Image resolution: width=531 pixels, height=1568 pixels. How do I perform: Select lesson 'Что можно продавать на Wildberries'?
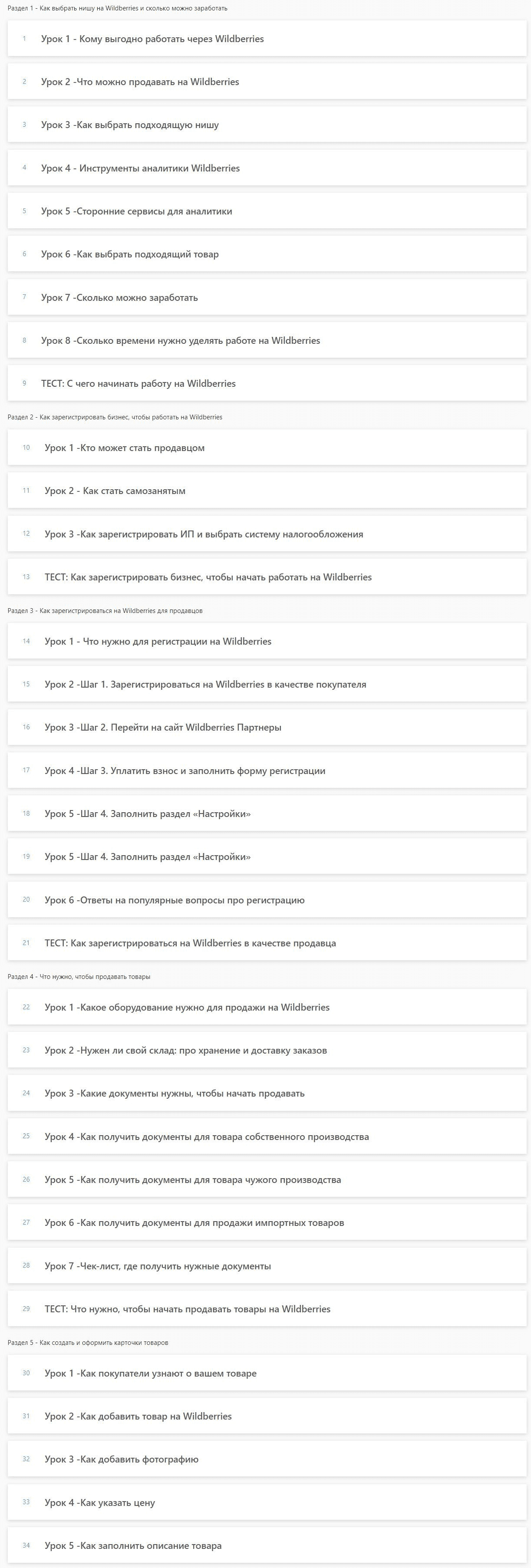tap(140, 82)
